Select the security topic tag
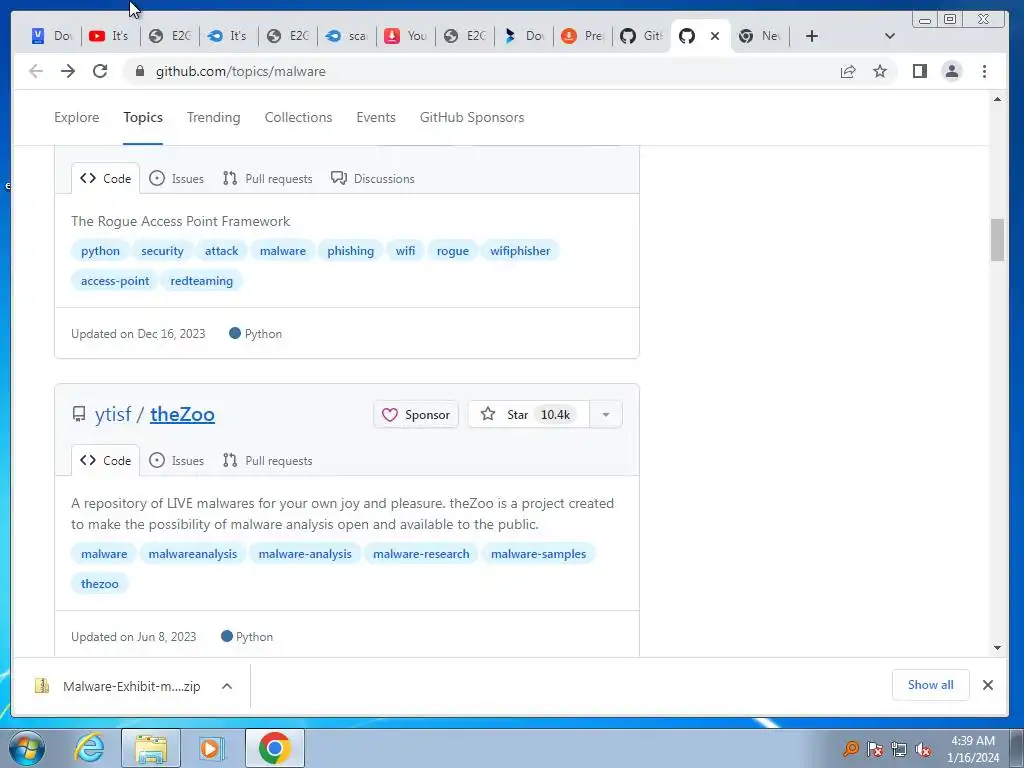The image size is (1024, 768). (x=162, y=251)
